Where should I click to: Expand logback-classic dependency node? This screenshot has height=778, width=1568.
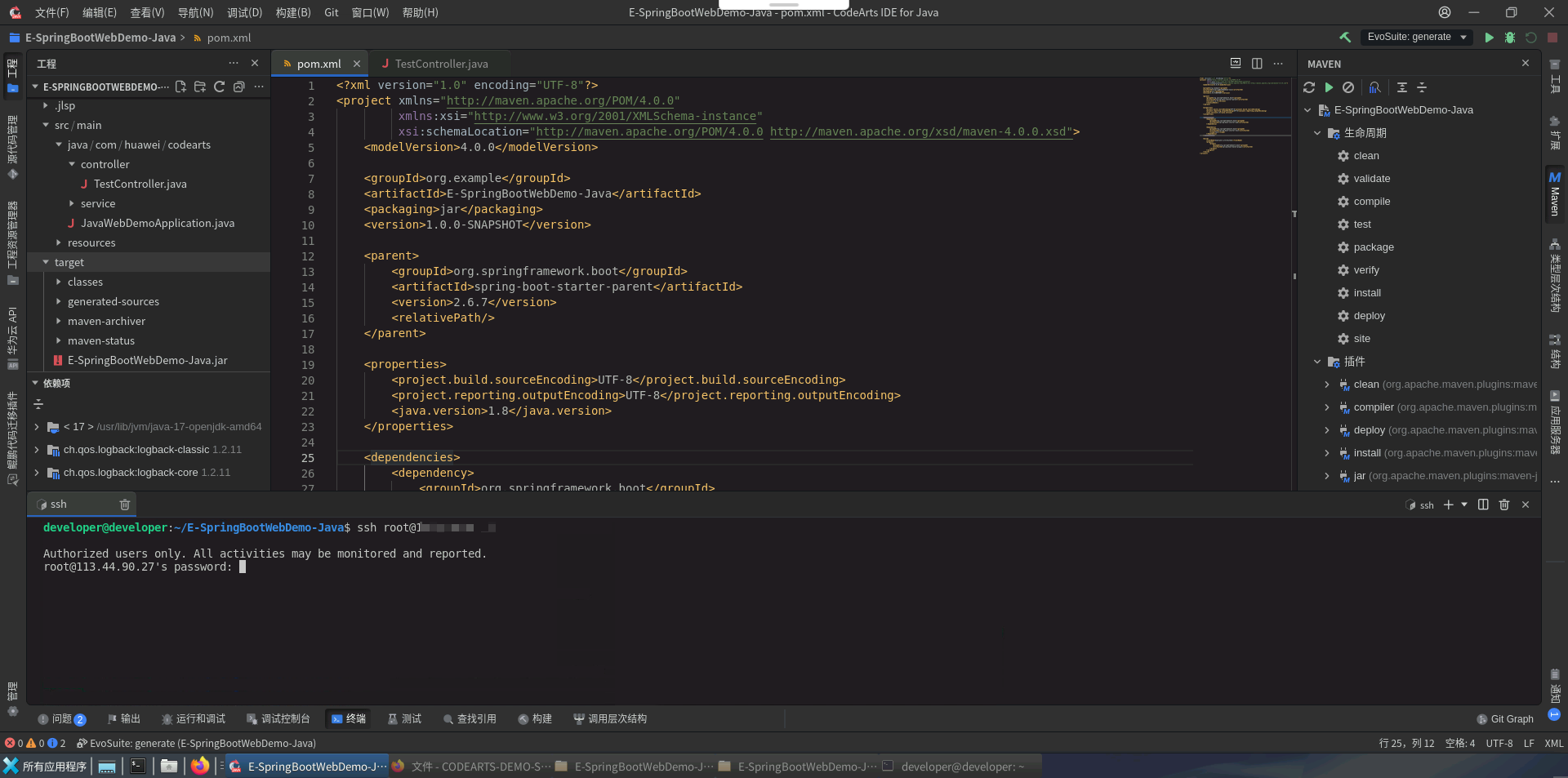click(37, 450)
